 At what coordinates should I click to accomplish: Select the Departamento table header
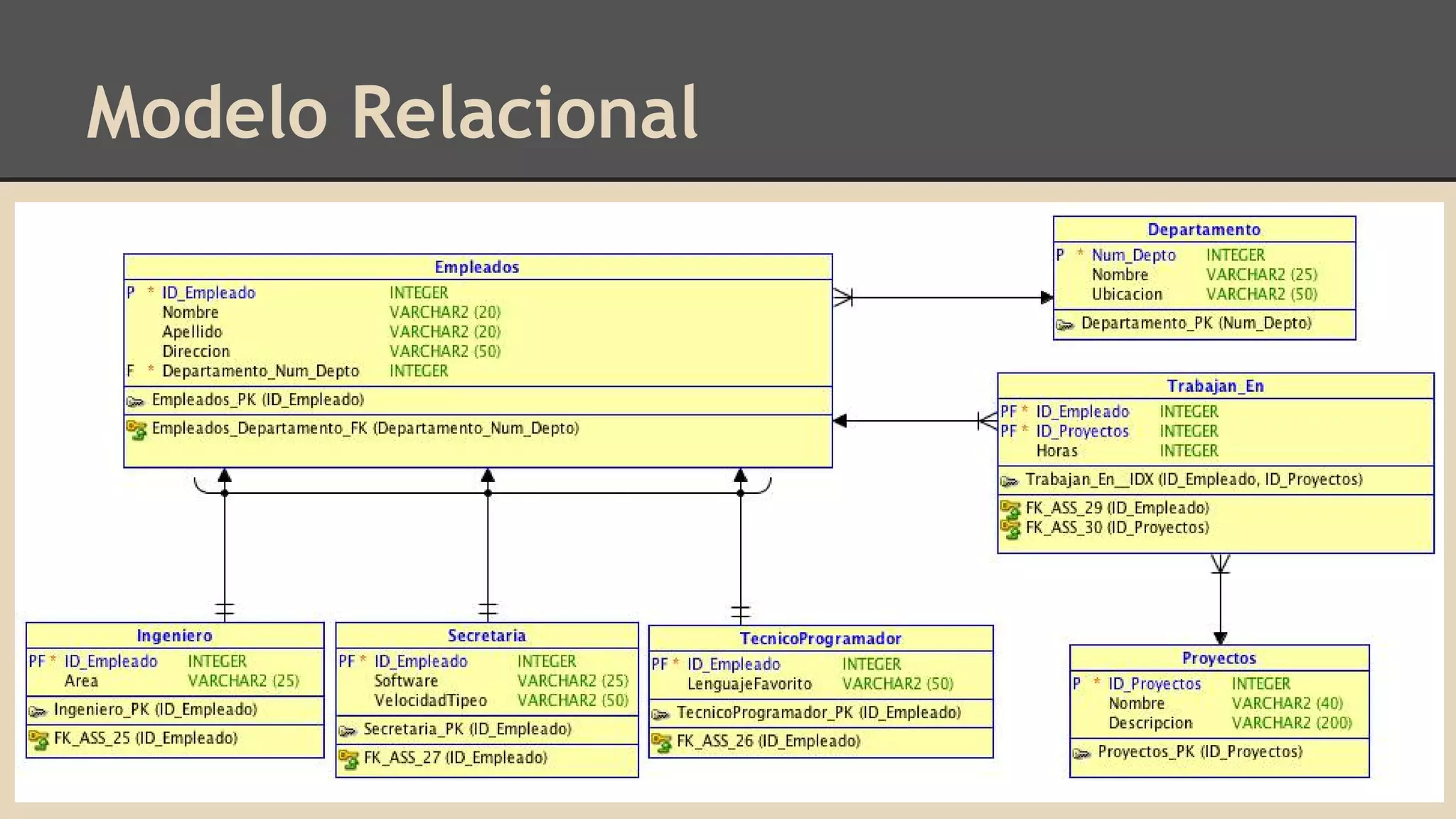point(1204,230)
